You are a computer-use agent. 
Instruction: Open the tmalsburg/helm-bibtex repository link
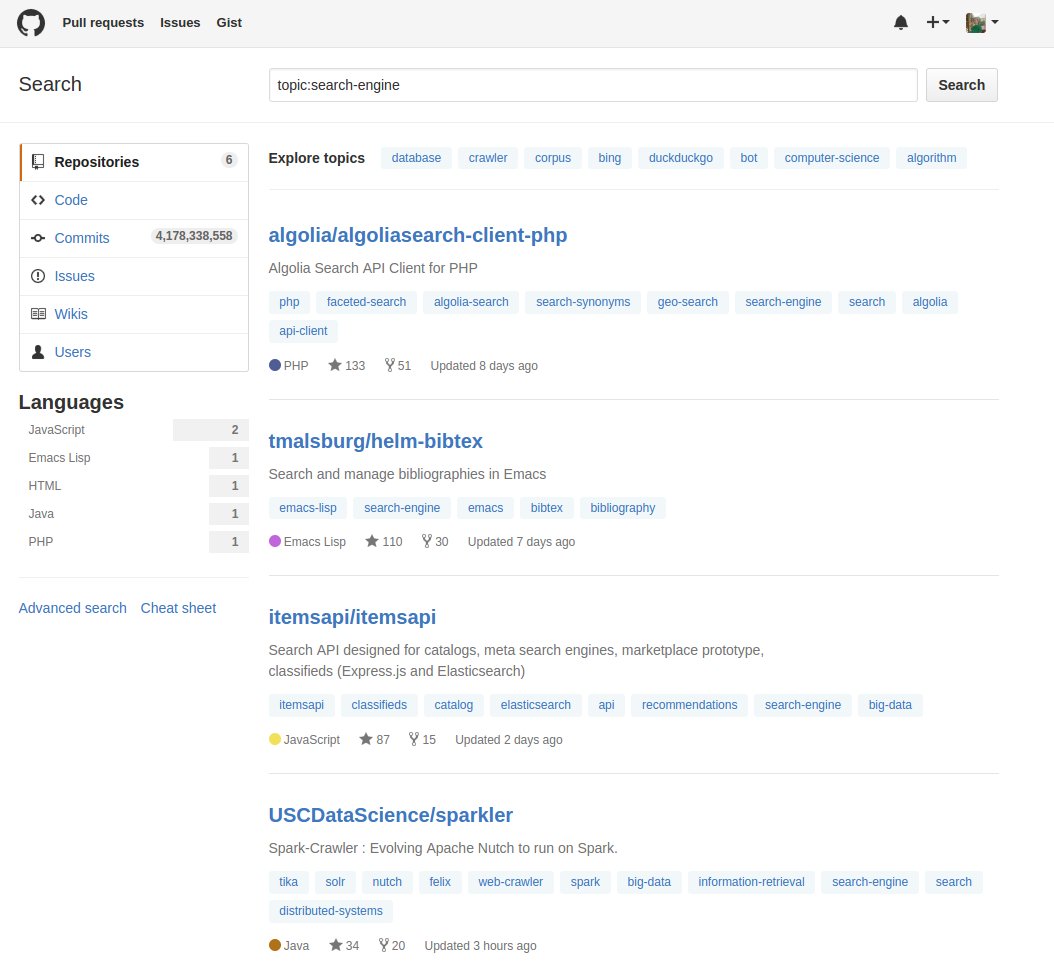pyautogui.click(x=376, y=441)
